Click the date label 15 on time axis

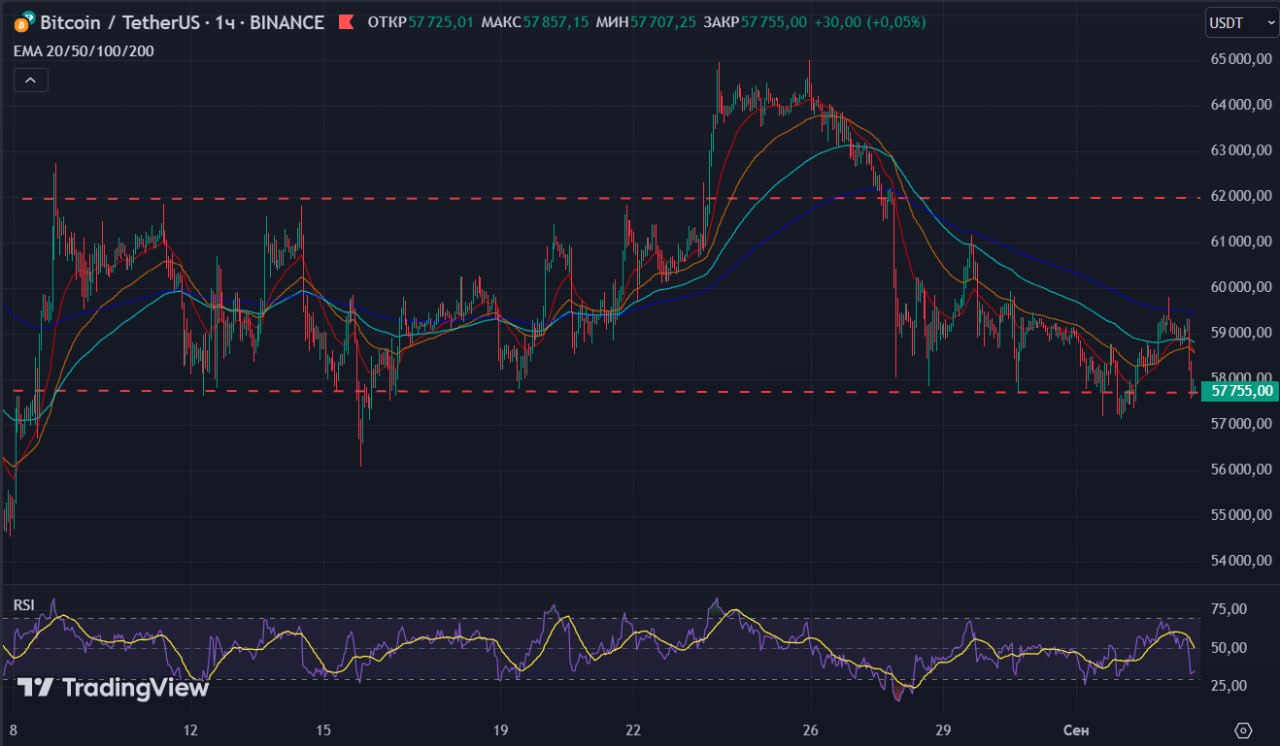[323, 729]
